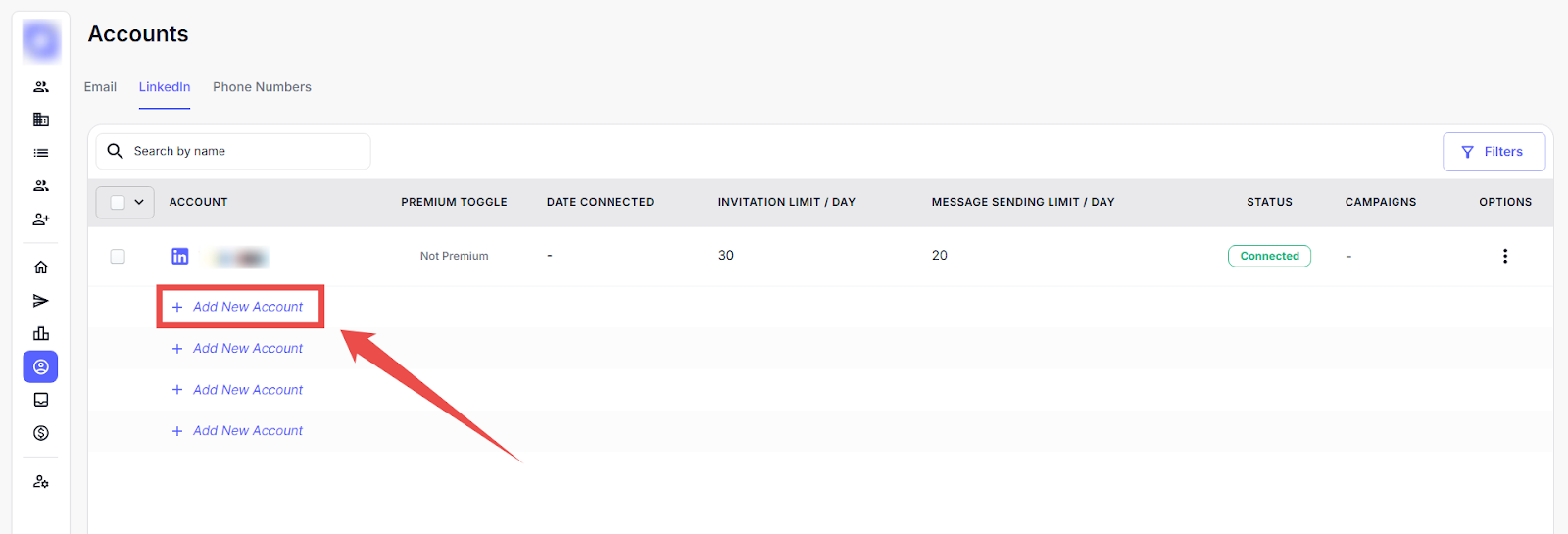Image resolution: width=1568 pixels, height=534 pixels.
Task: Click the Search by name field
Action: pos(245,151)
